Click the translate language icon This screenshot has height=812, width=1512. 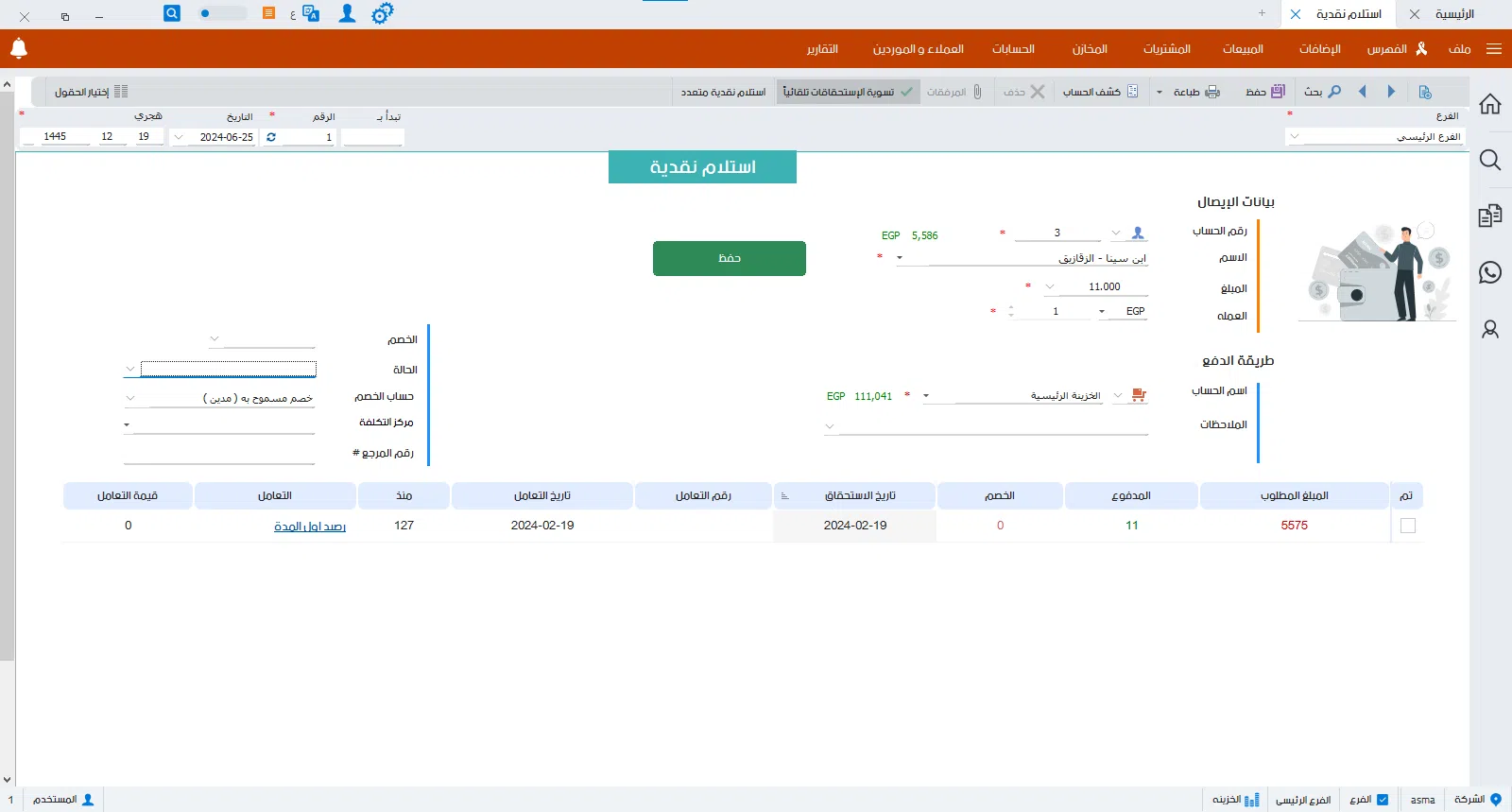pos(310,14)
